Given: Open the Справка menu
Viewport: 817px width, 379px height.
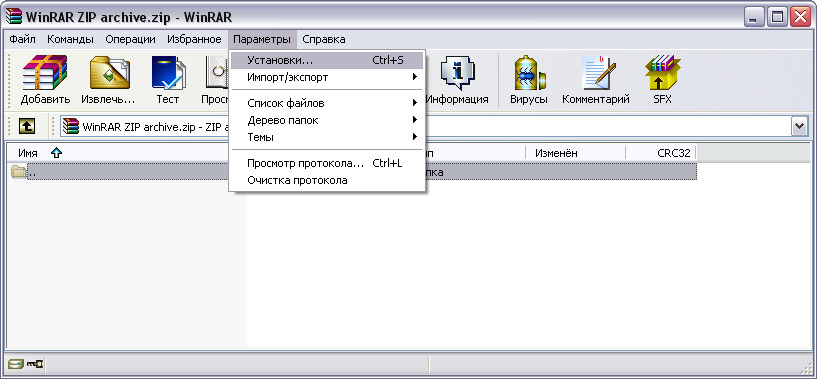Looking at the screenshot, I should pos(324,39).
